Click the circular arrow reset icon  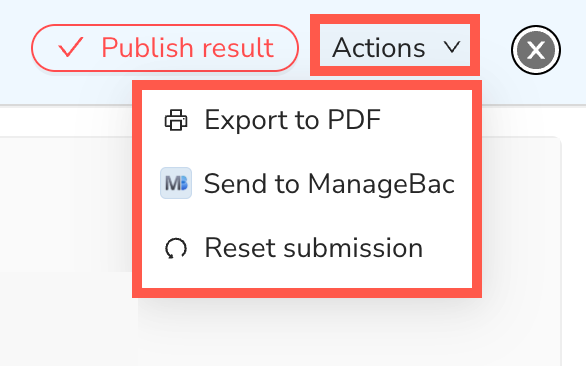(x=176, y=248)
